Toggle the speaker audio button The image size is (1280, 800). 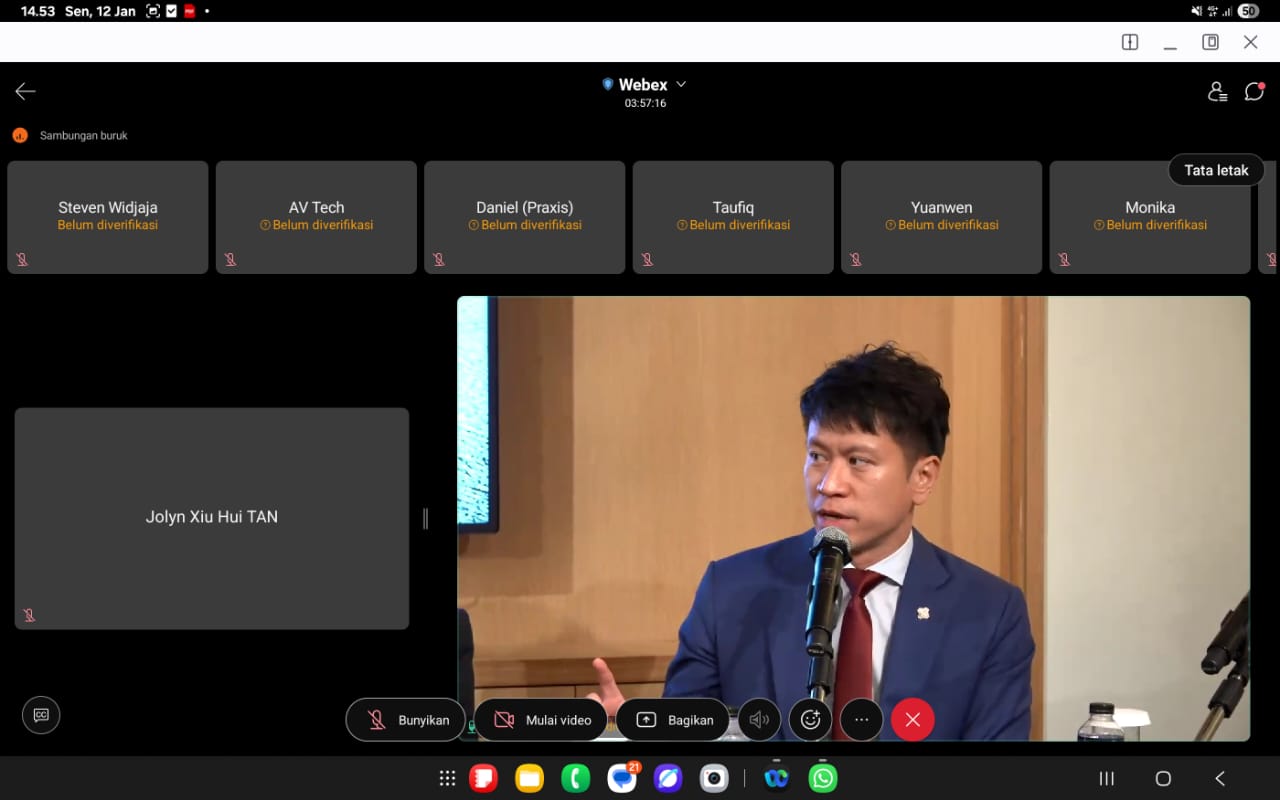tap(759, 720)
